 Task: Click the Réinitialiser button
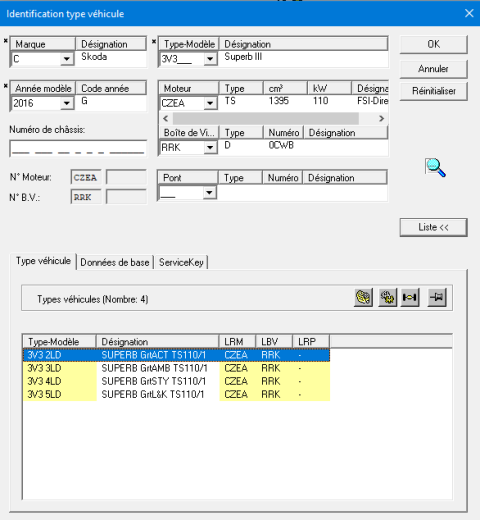click(433, 91)
